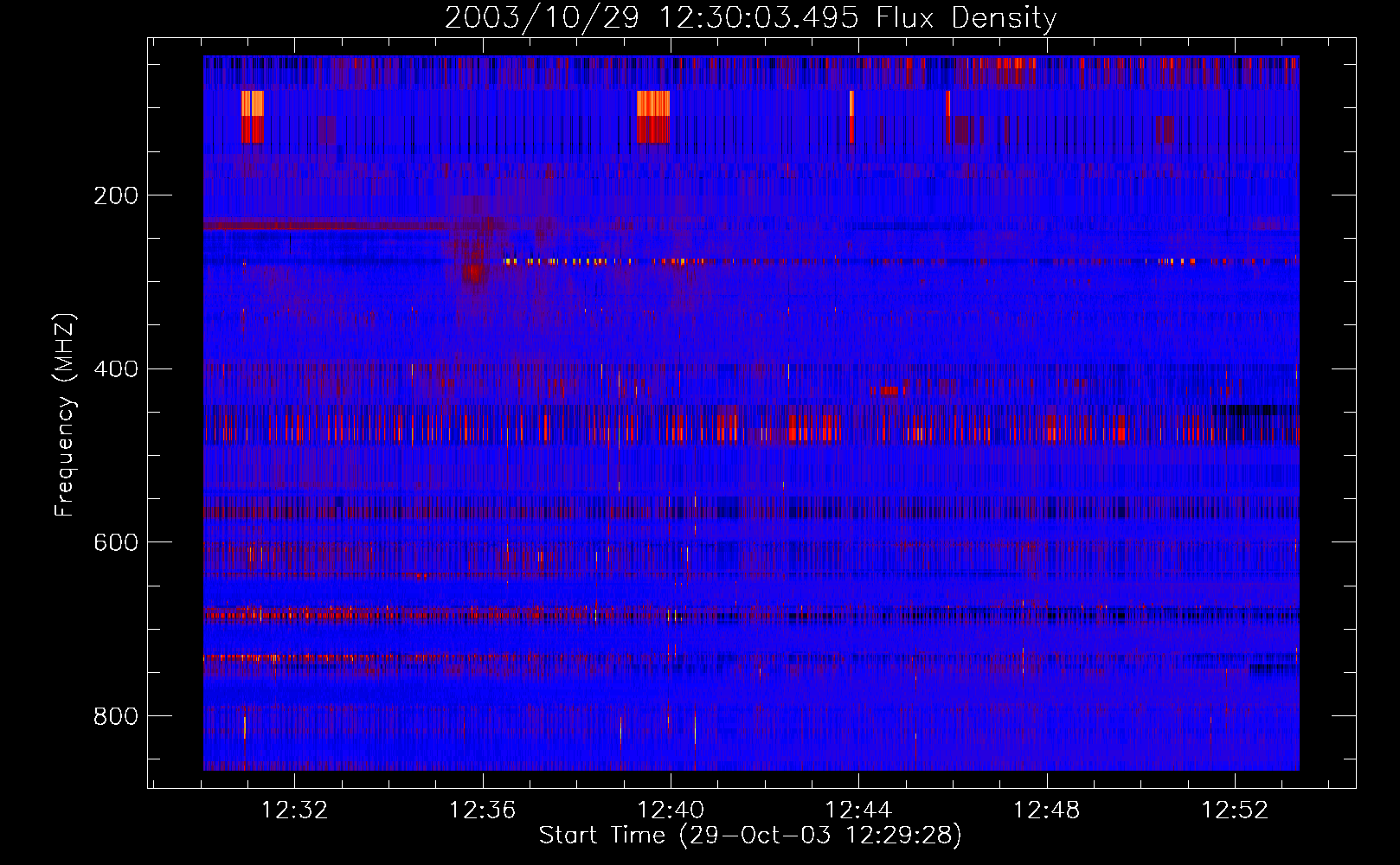Viewport: 1400px width, 865px height.
Task: Click the 12:36 time tick label
Action: [x=483, y=810]
